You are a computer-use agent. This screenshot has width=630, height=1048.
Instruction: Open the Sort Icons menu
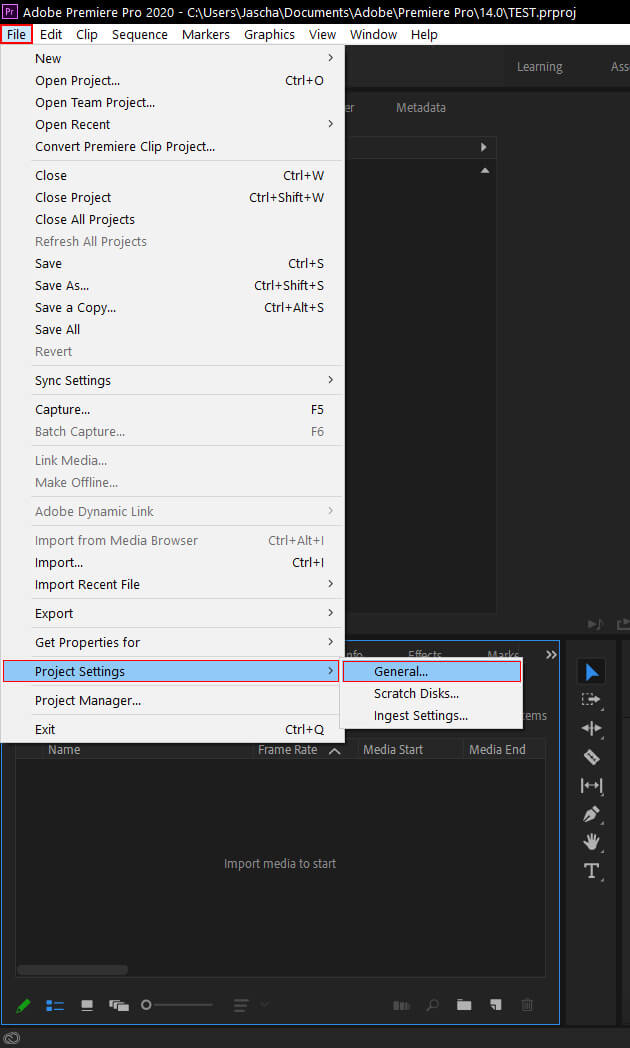coord(241,1005)
